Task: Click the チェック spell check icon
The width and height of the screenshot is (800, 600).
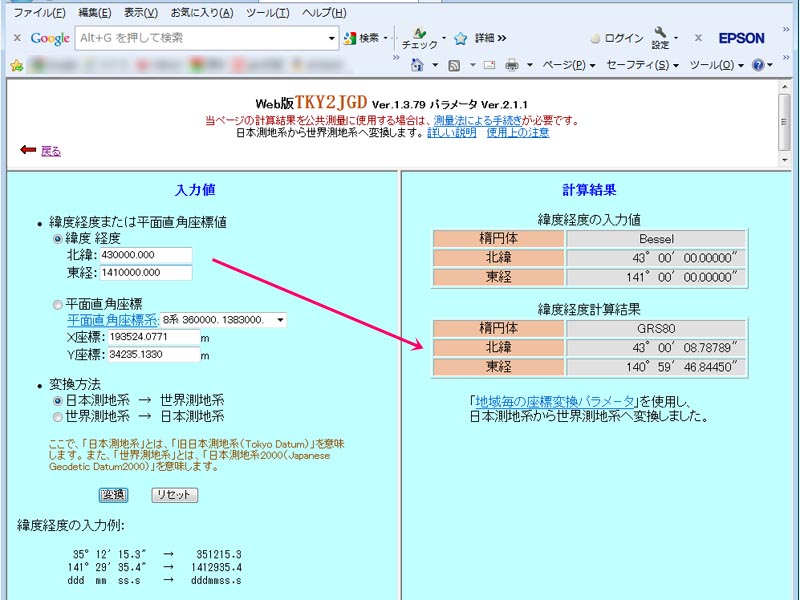Action: (419, 35)
